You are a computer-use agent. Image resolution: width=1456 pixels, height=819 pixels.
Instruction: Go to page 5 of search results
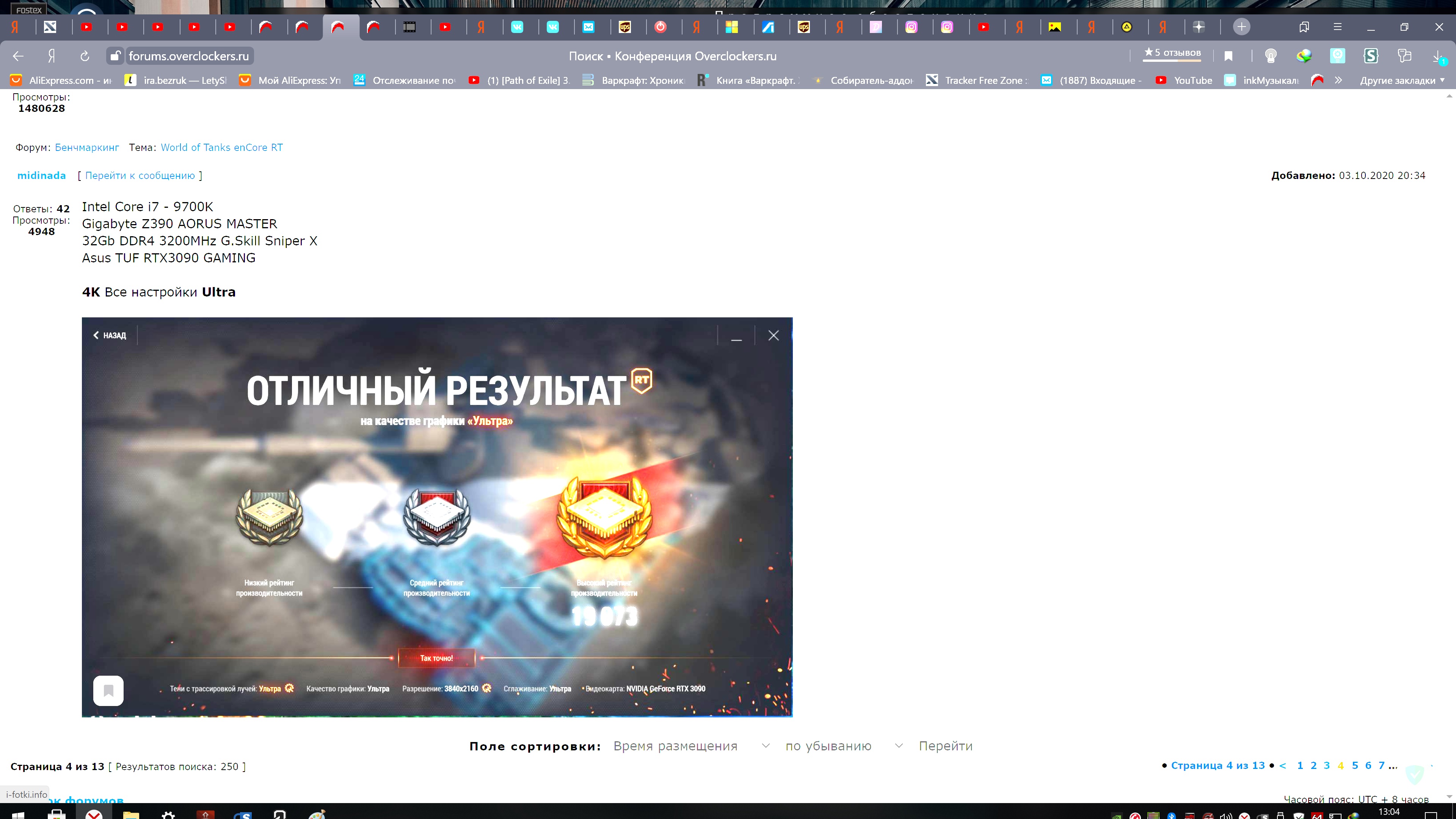click(x=1355, y=765)
